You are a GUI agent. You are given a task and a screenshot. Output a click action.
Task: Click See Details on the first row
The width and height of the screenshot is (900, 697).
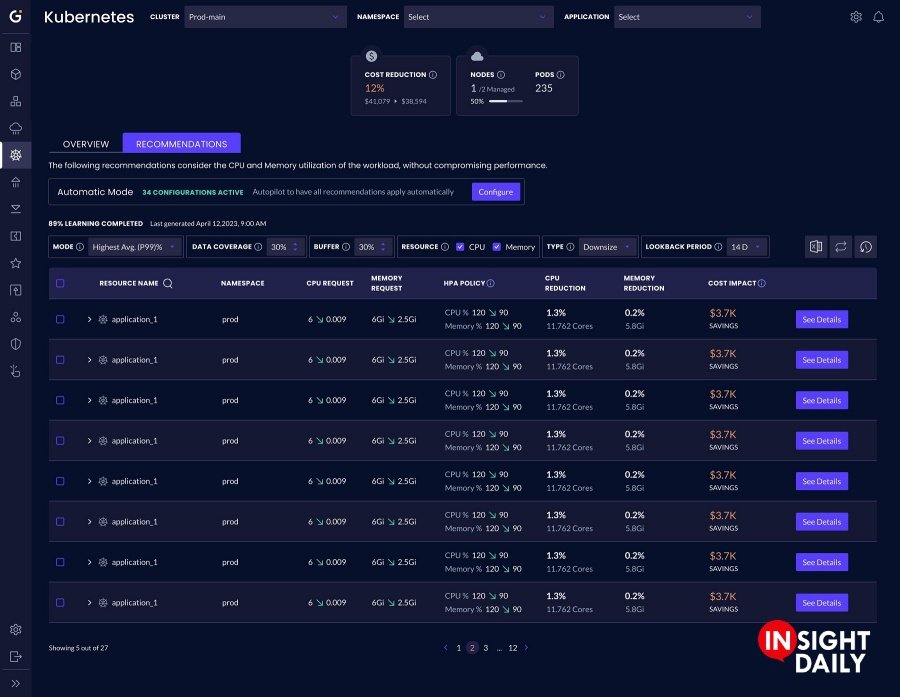821,320
